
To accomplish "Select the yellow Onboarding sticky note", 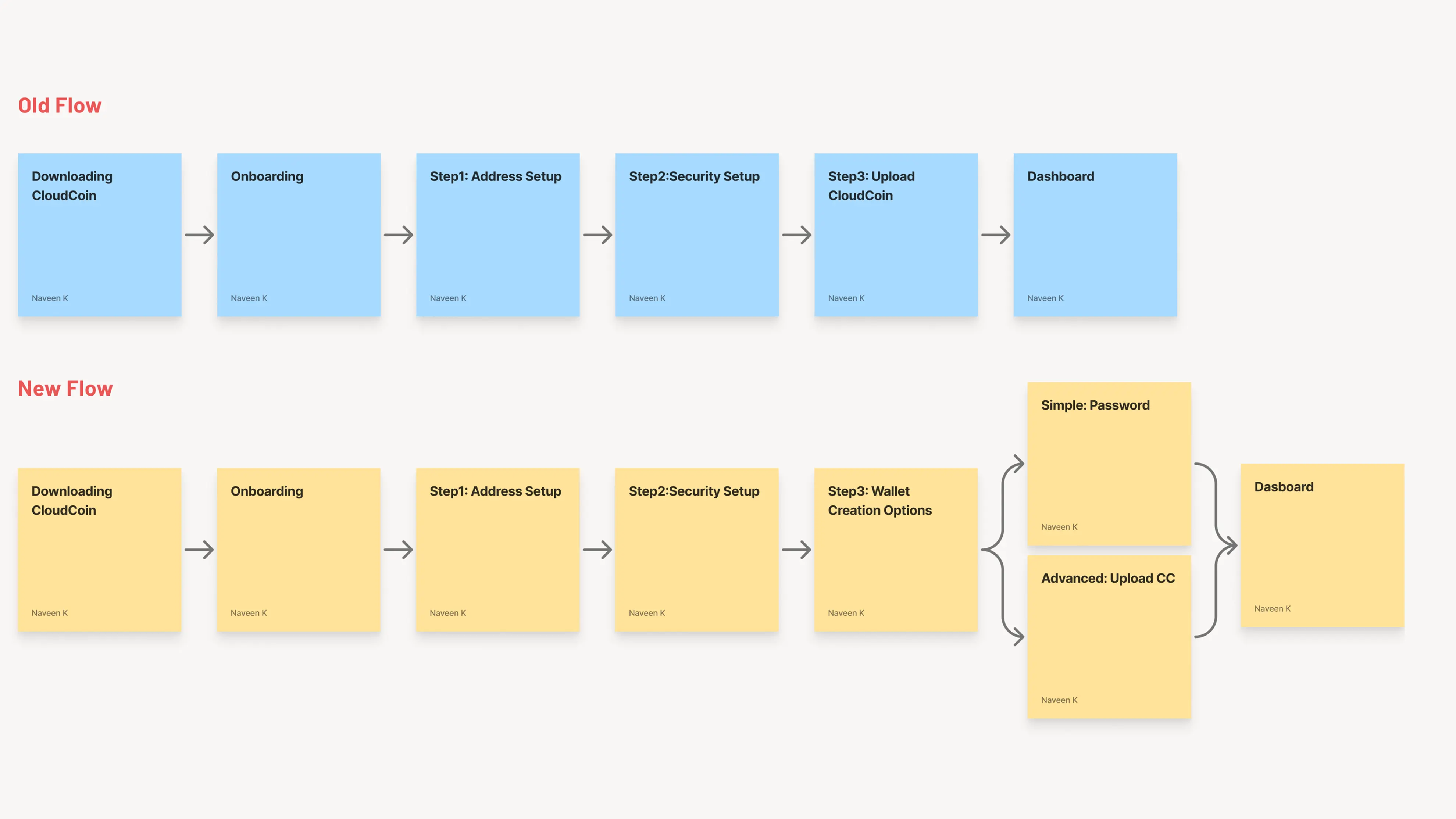I will coord(299,550).
